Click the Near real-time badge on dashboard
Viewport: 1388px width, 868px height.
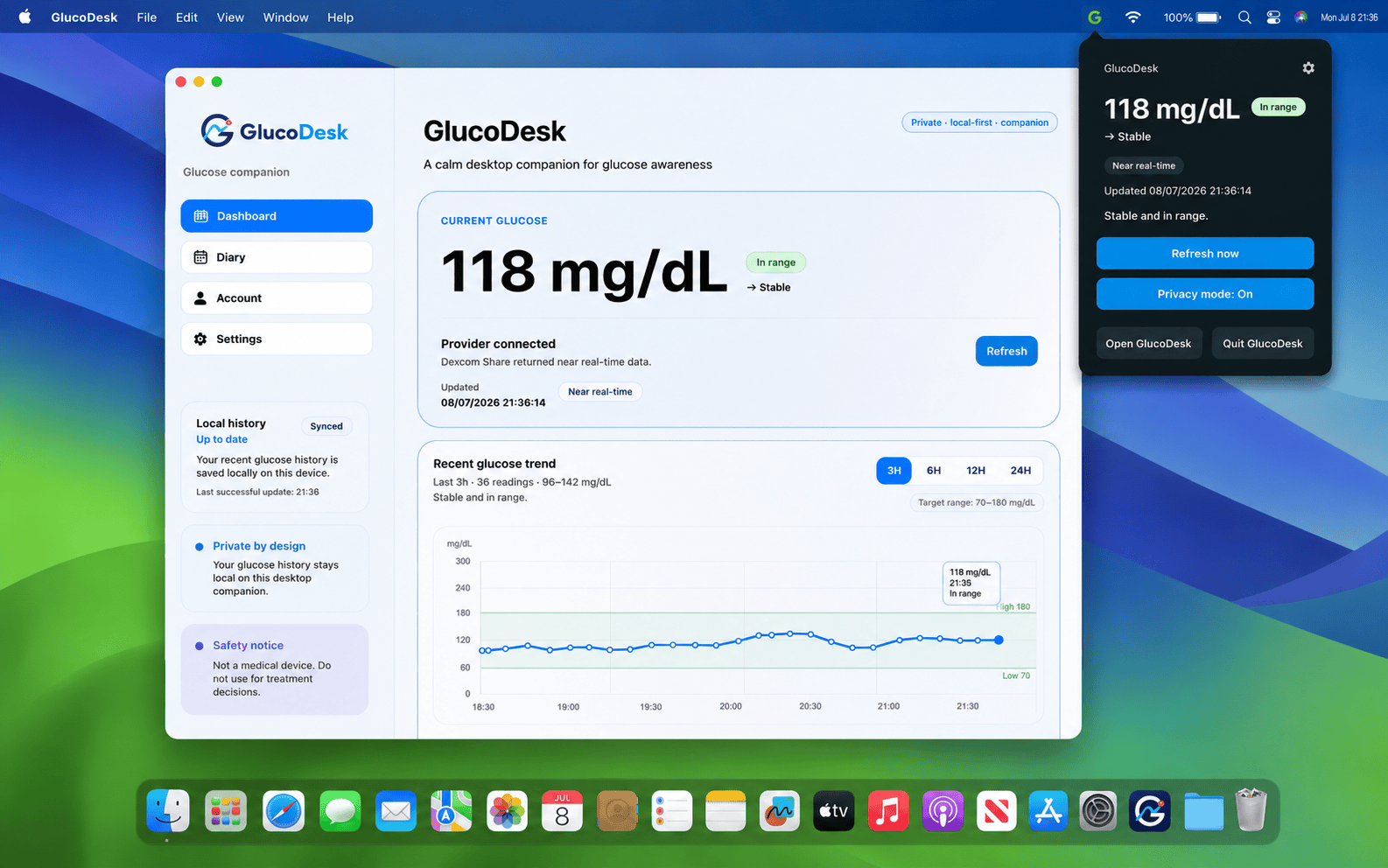pyautogui.click(x=600, y=392)
